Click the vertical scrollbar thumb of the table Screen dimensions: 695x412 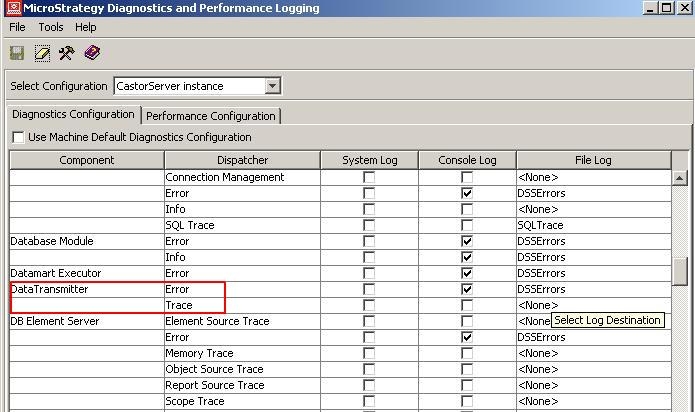pos(679,271)
